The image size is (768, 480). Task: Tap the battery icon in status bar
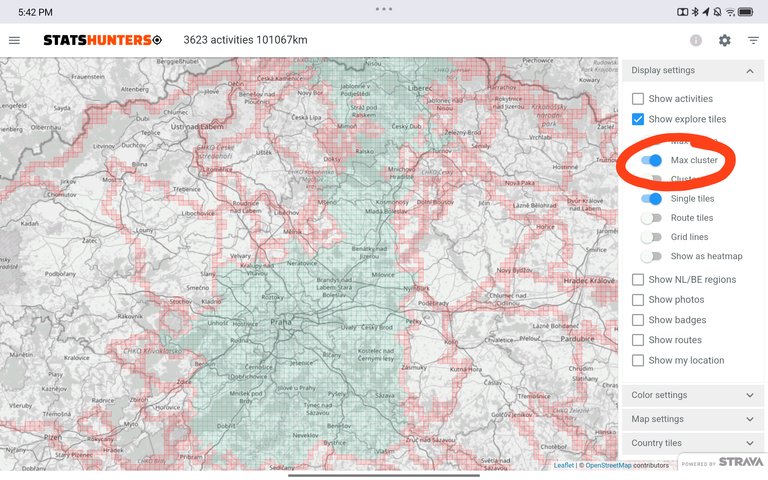tap(746, 12)
